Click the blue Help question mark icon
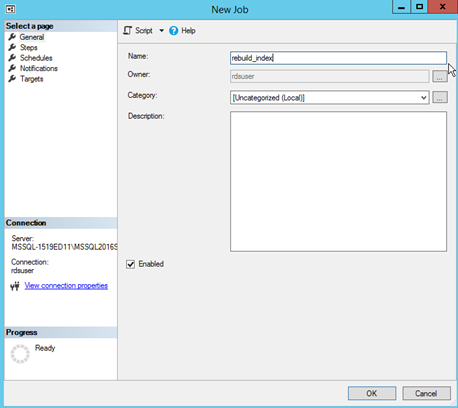Image resolution: width=458 pixels, height=408 pixels. pyautogui.click(x=174, y=31)
